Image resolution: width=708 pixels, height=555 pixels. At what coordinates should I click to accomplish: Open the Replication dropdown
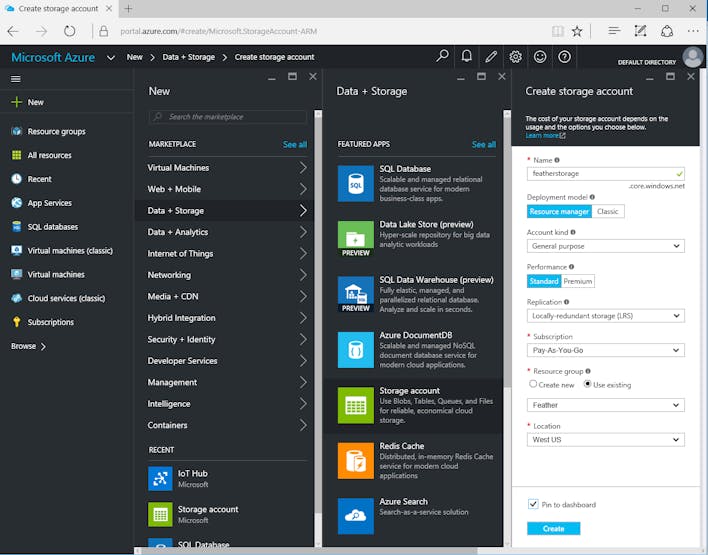[x=606, y=316]
